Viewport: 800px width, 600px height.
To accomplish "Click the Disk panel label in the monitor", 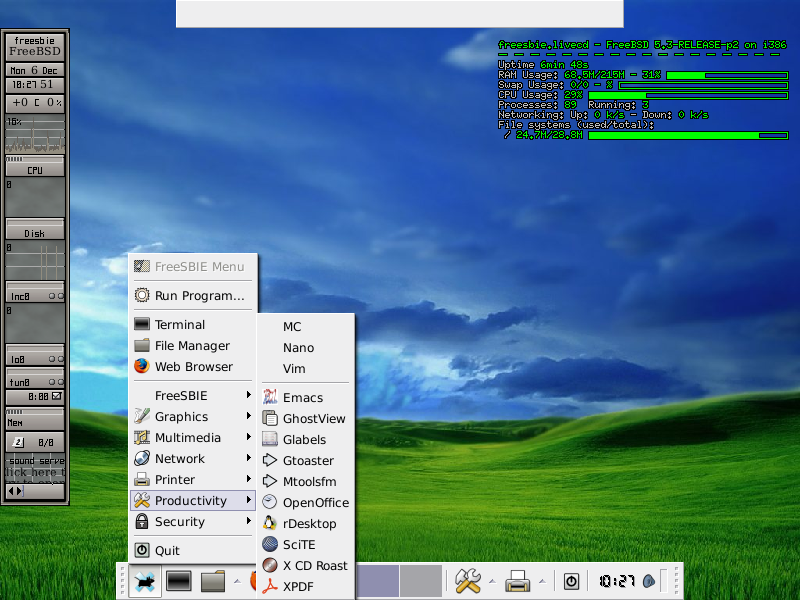I will [35, 230].
